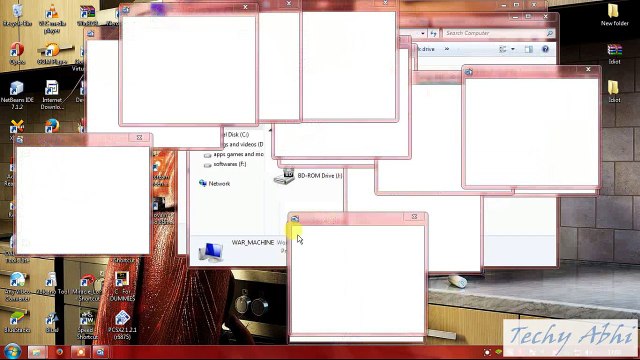Open the Windows Start menu
This screenshot has width=640, height=360.
click(12, 352)
